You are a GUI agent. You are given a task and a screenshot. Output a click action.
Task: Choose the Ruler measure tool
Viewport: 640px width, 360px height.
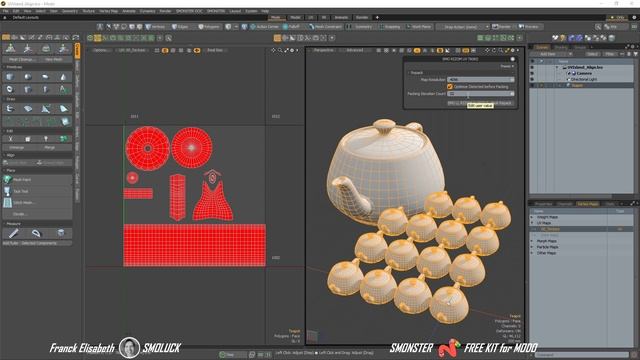point(13,233)
